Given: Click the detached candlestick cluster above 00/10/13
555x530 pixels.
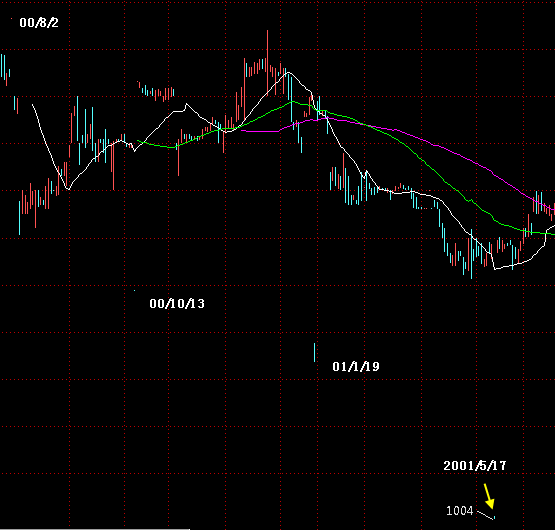Looking at the screenshot, I should pyautogui.click(x=156, y=92).
